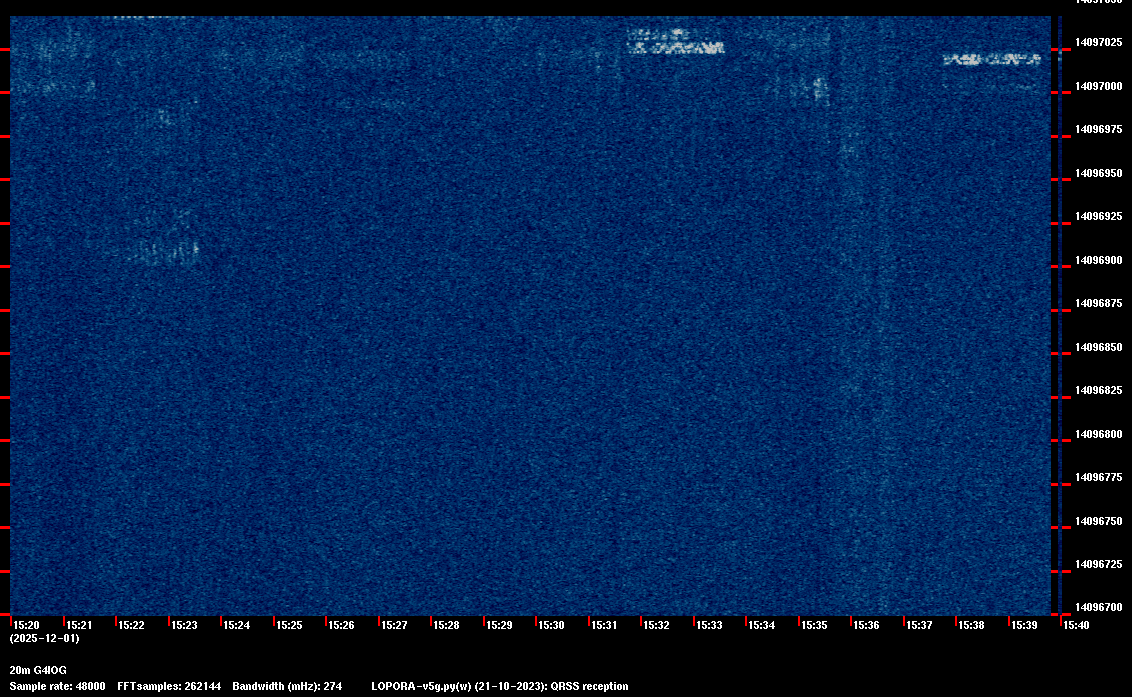
Task: Click the Sample rate: 48000 text
Action: pos(58,686)
